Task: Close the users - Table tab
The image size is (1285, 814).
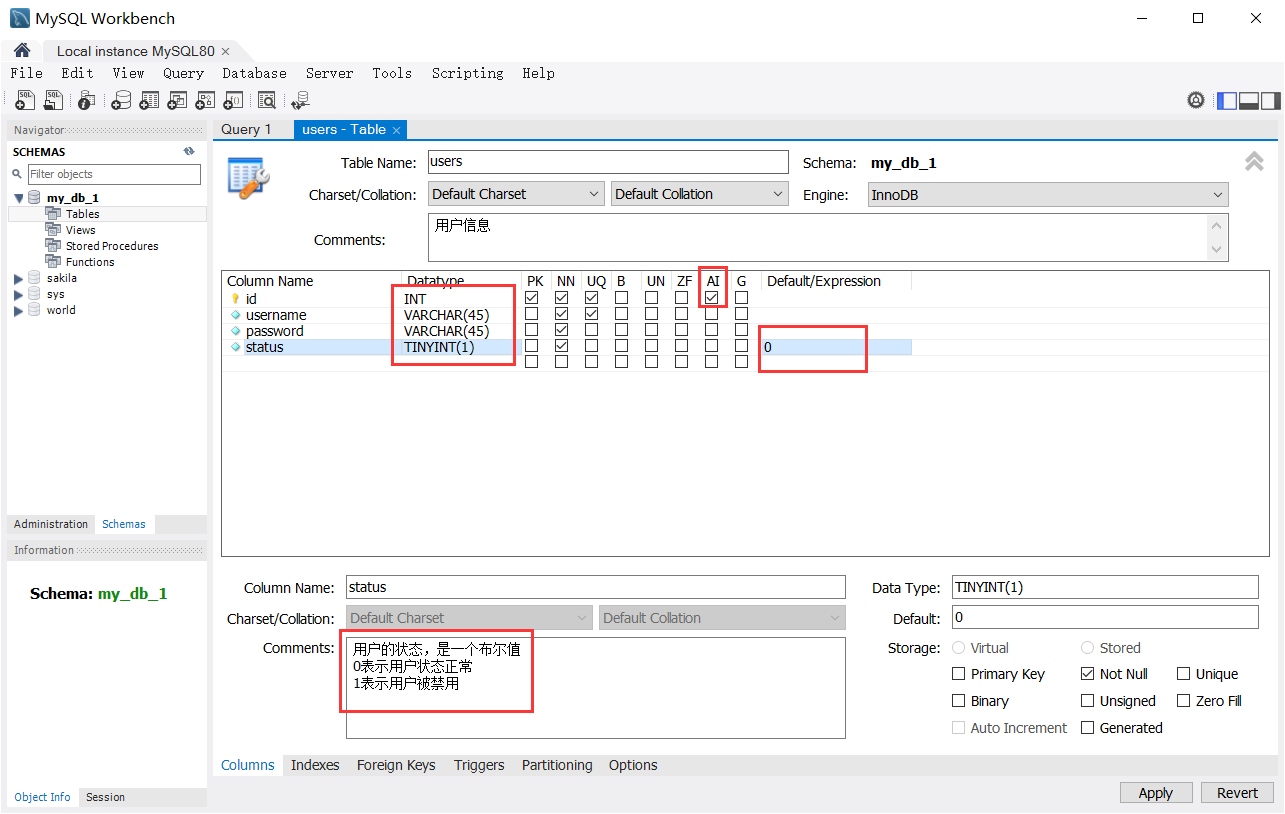Action: click(x=396, y=130)
